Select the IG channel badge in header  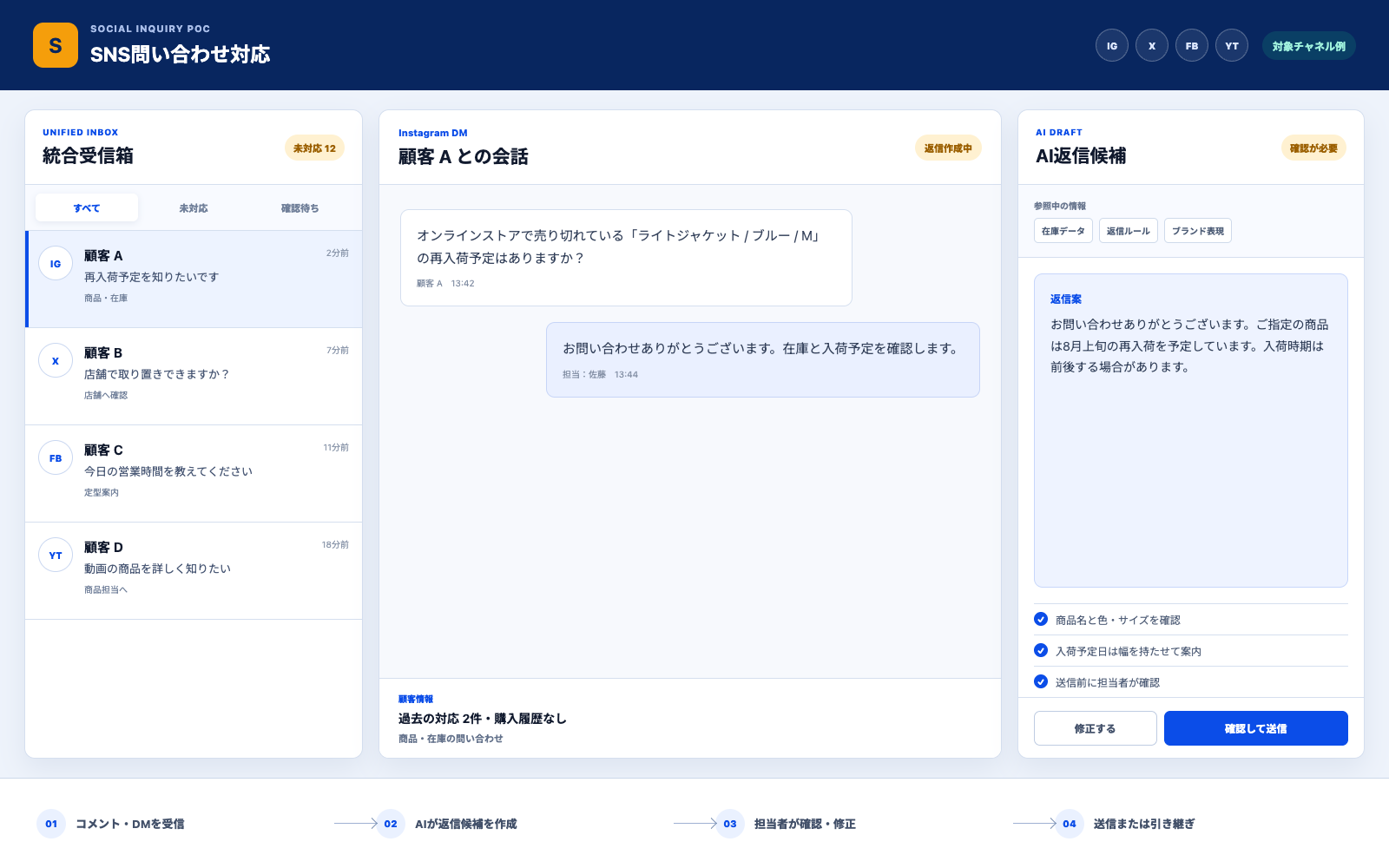[x=1112, y=45]
